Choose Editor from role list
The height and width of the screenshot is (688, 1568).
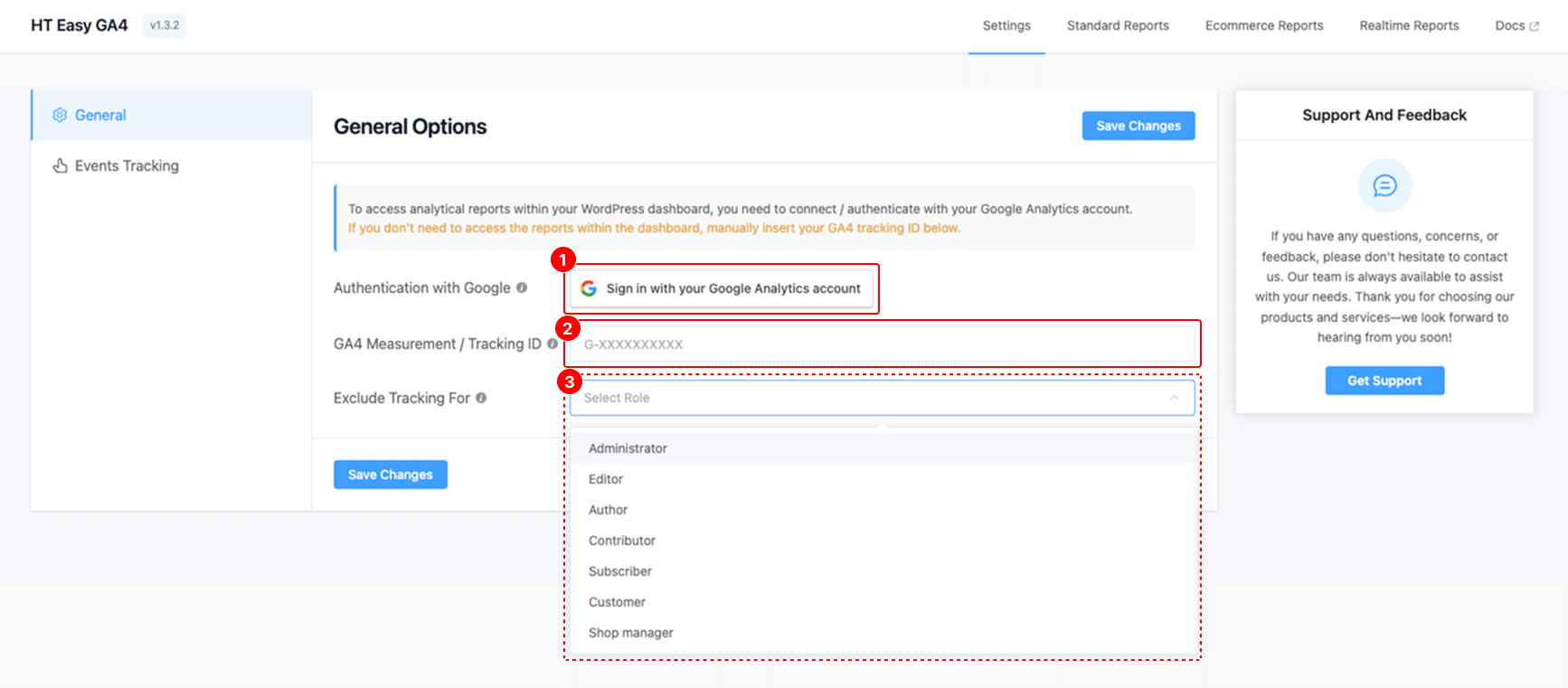click(883, 479)
